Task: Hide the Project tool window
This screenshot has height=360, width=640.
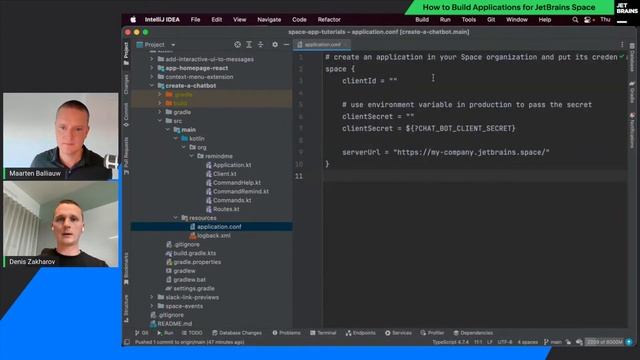Action: click(287, 44)
